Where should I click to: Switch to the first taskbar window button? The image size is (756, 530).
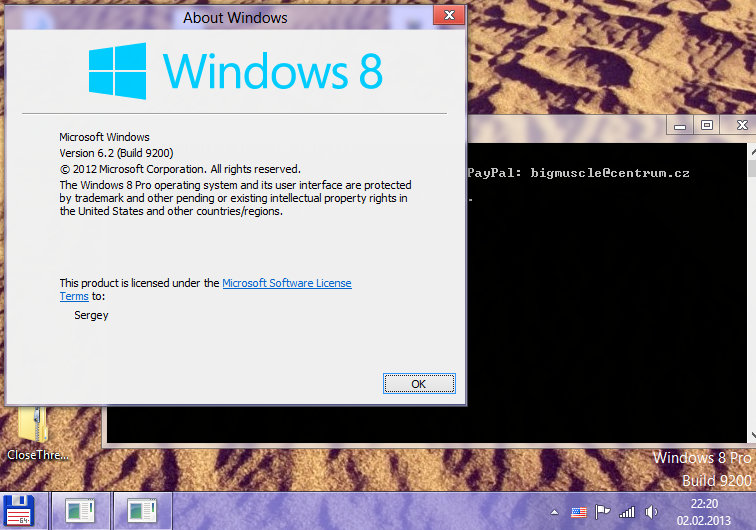(79, 510)
